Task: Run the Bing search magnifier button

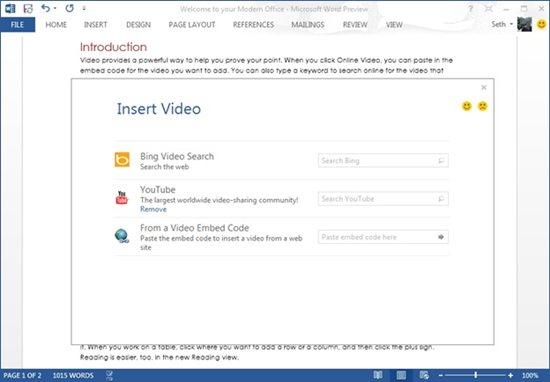Action: 441,161
